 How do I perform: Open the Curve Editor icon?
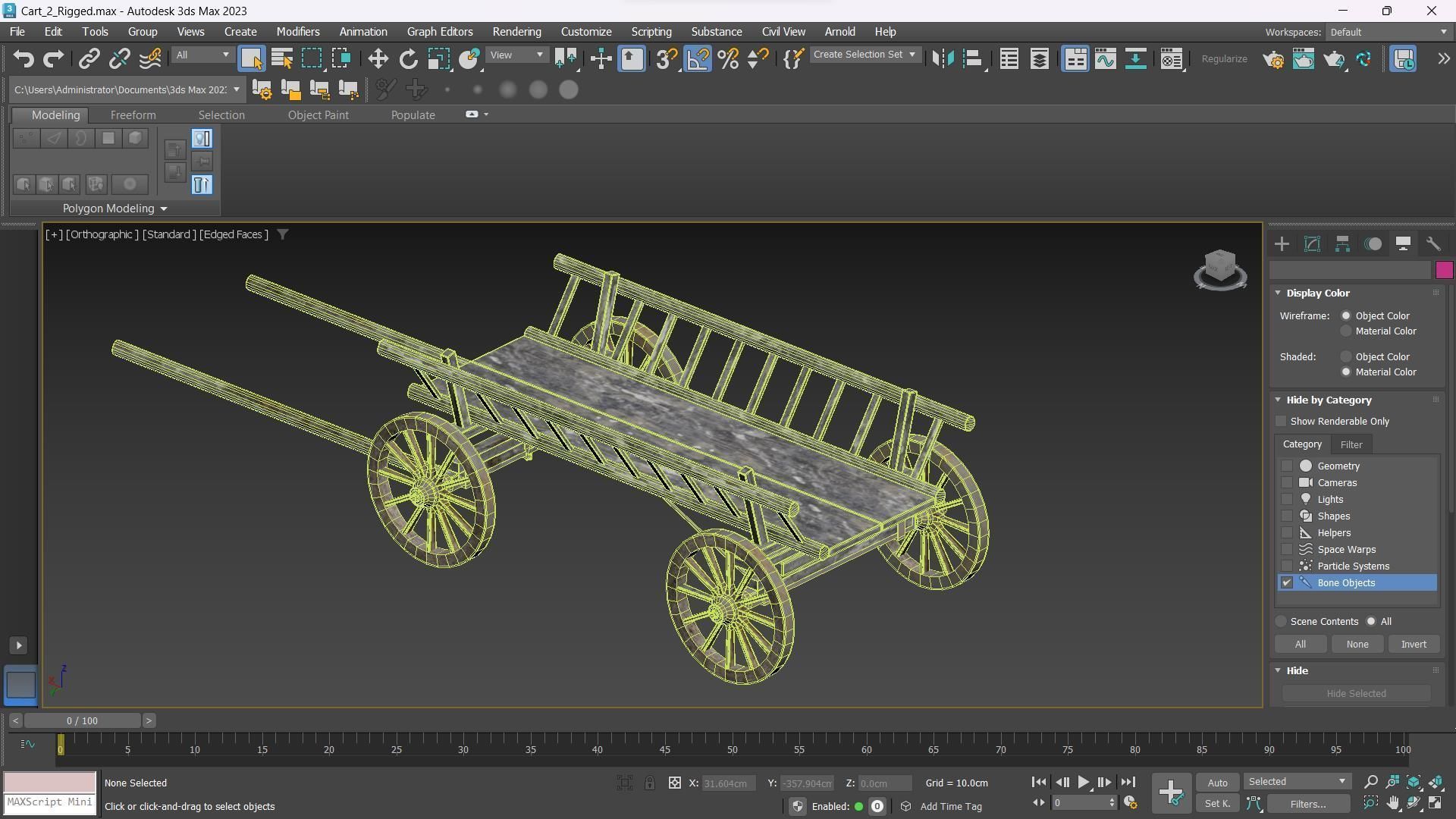click(x=1105, y=59)
